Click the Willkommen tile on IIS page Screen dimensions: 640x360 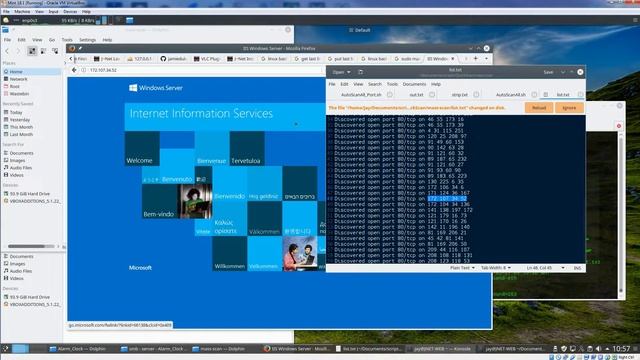coord(229,254)
